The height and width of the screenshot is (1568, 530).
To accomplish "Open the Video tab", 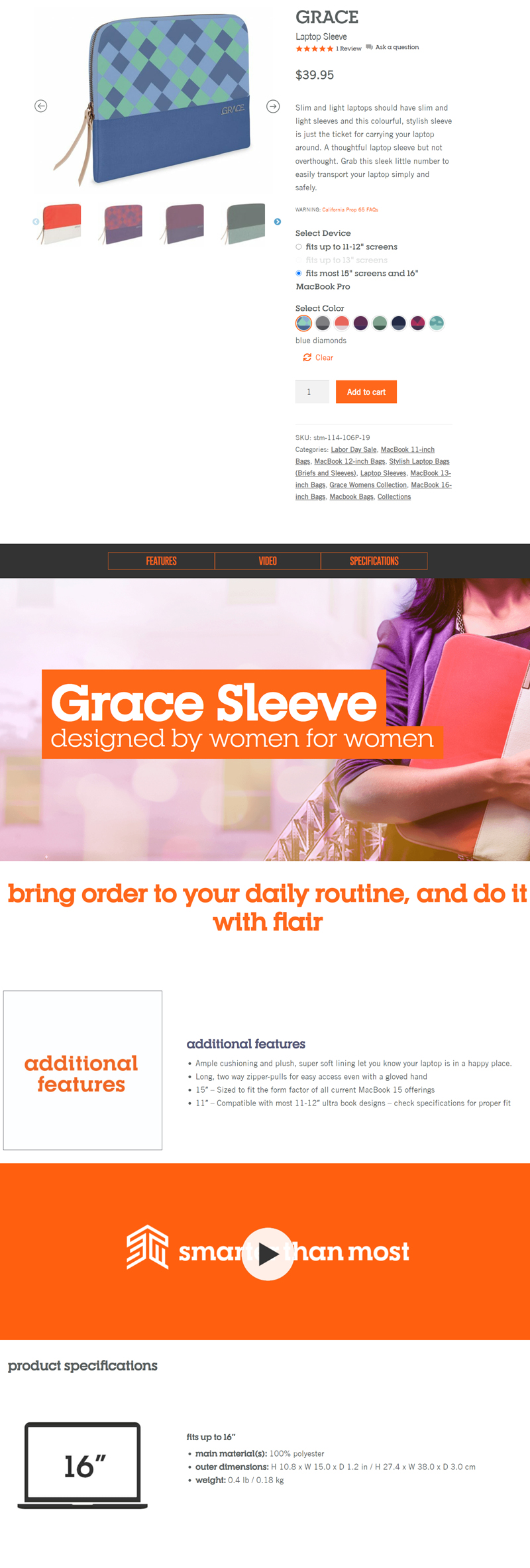I will click(268, 561).
